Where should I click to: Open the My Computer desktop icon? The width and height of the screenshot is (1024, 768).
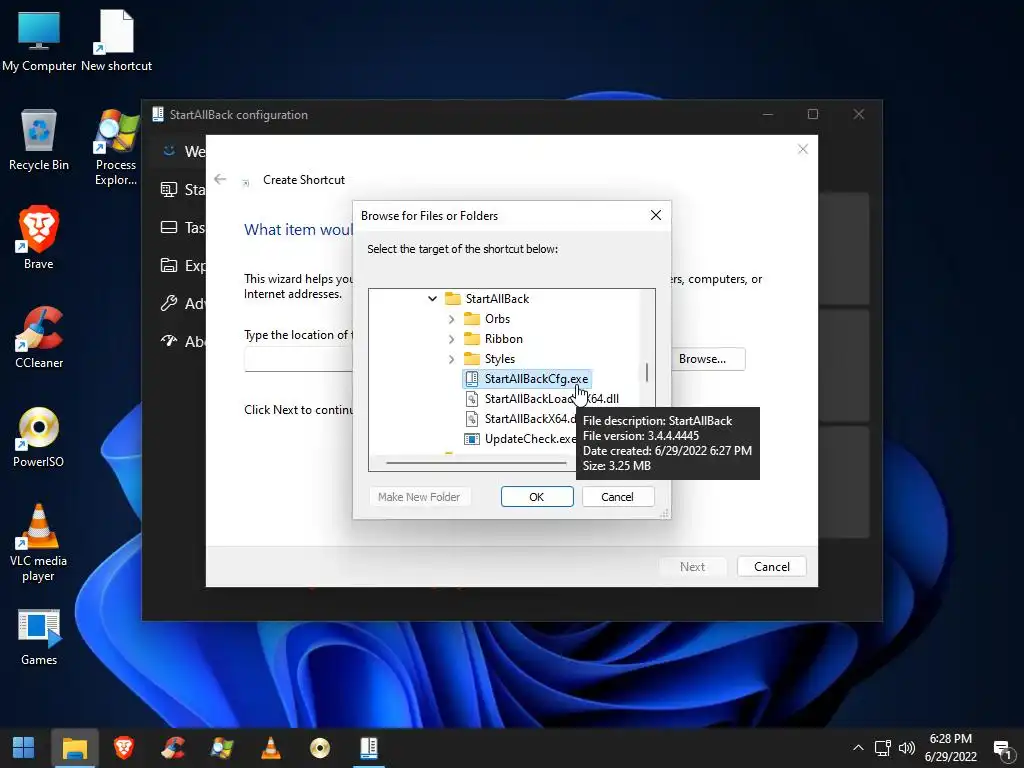(39, 40)
